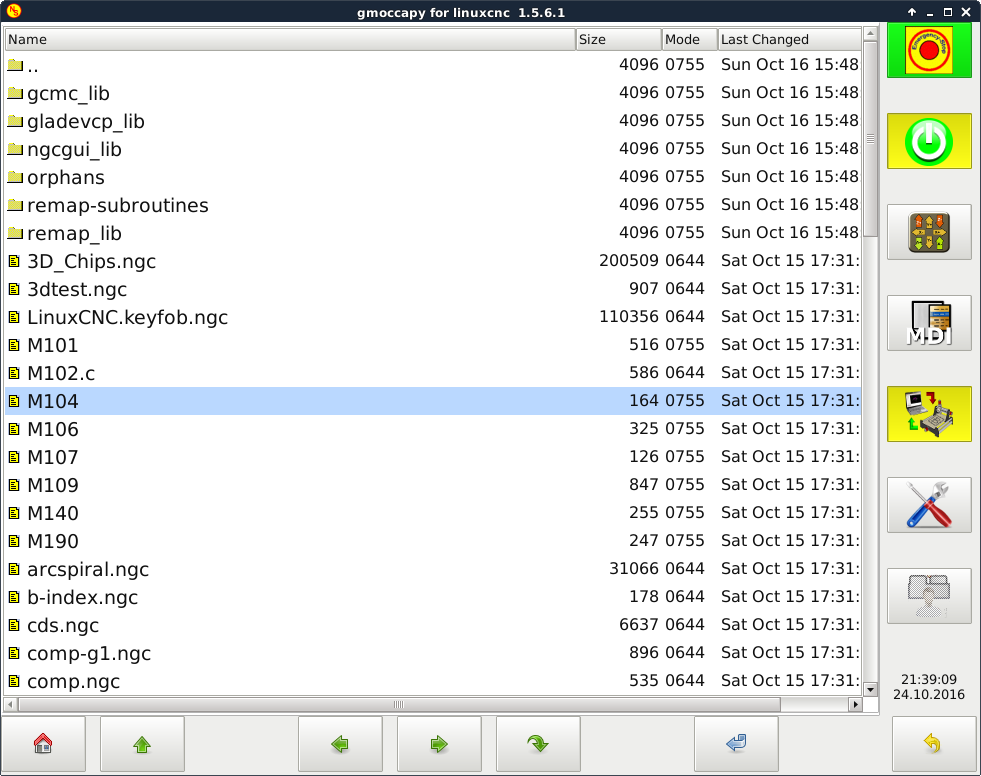Select file M102.c
The width and height of the screenshot is (981, 776).
(433, 373)
